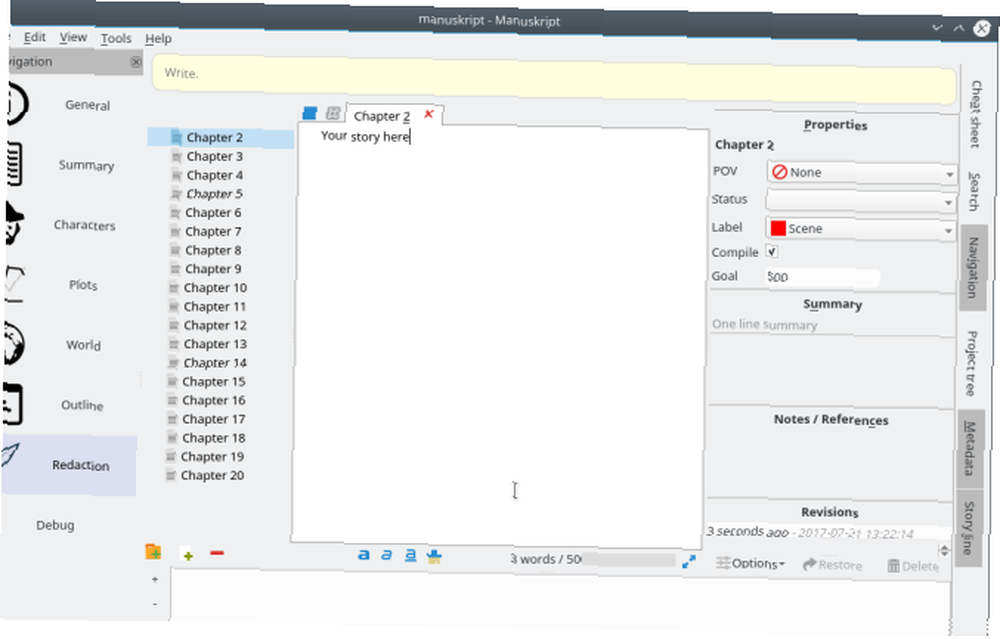The width and height of the screenshot is (1000, 639).
Task: Select Chapter 7 in the tree
Action: point(213,231)
